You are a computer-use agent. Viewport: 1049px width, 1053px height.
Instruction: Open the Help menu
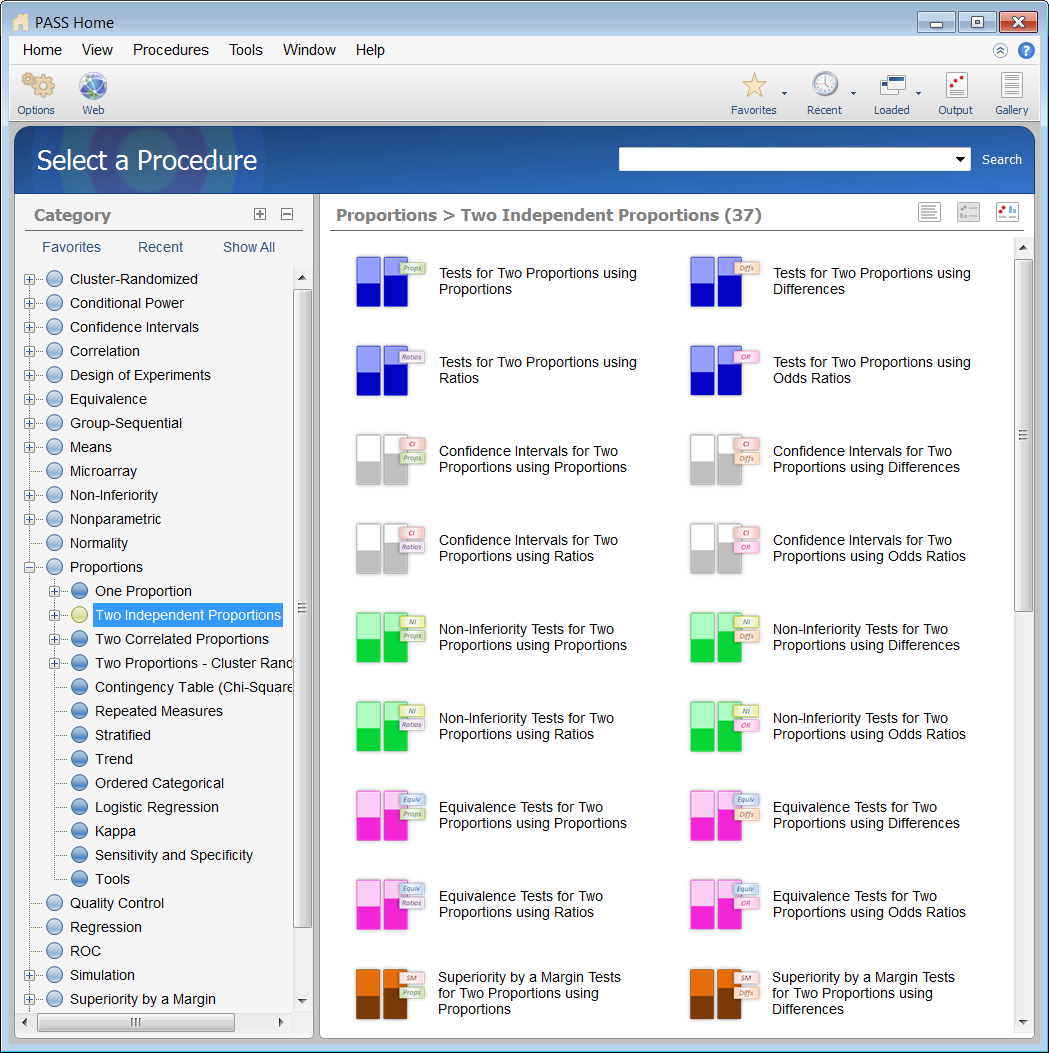point(370,50)
